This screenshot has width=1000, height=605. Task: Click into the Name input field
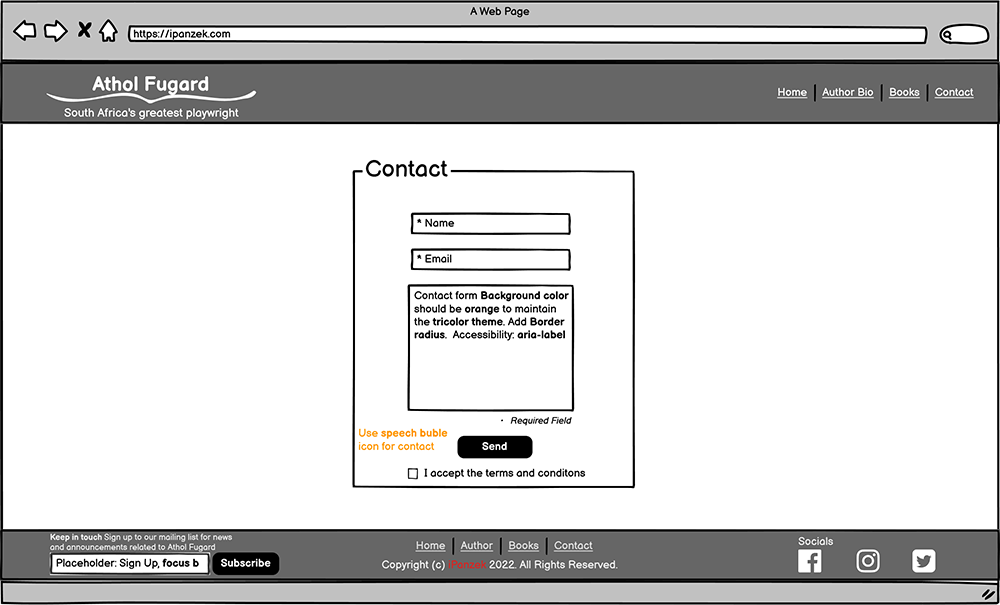pos(490,224)
